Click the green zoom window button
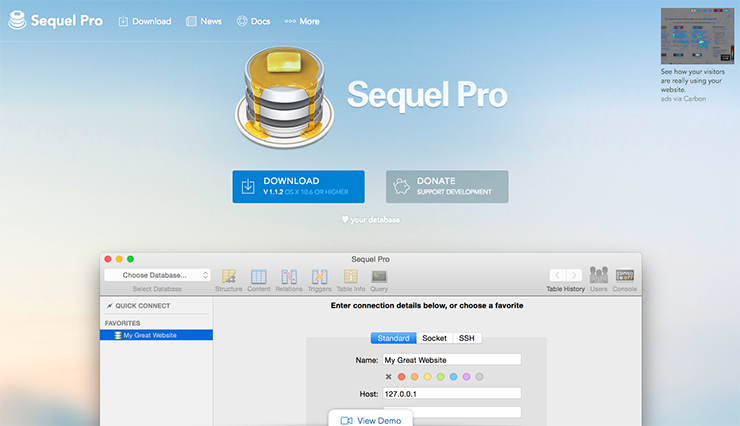 pyautogui.click(x=130, y=259)
